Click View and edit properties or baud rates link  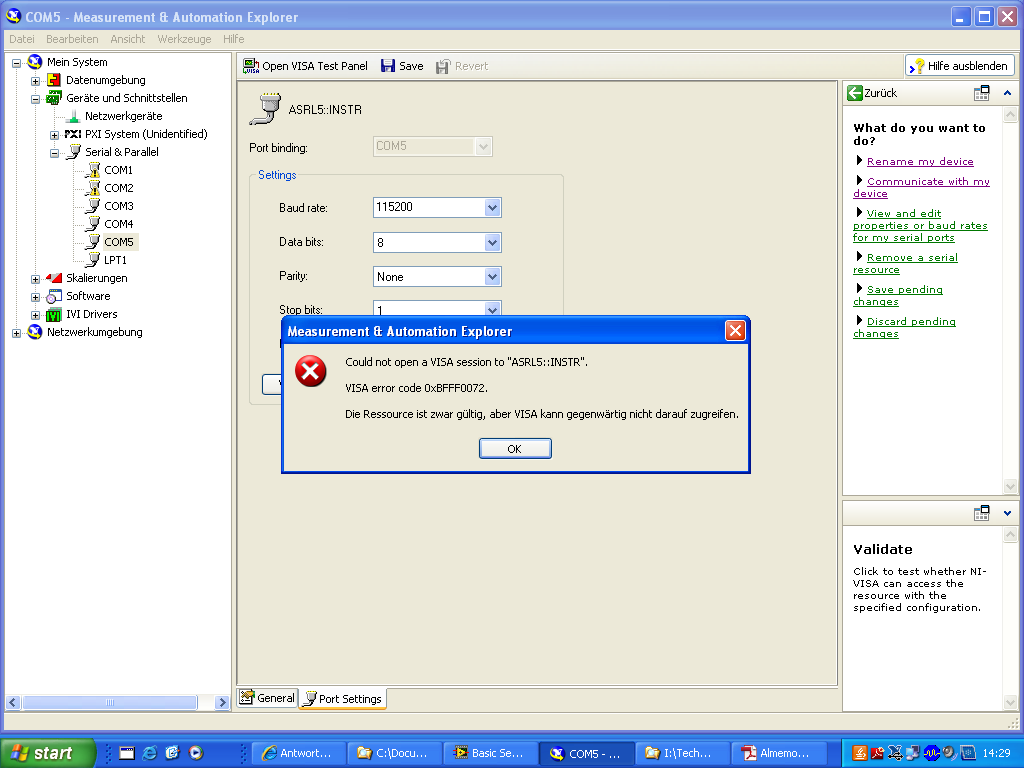click(920, 225)
